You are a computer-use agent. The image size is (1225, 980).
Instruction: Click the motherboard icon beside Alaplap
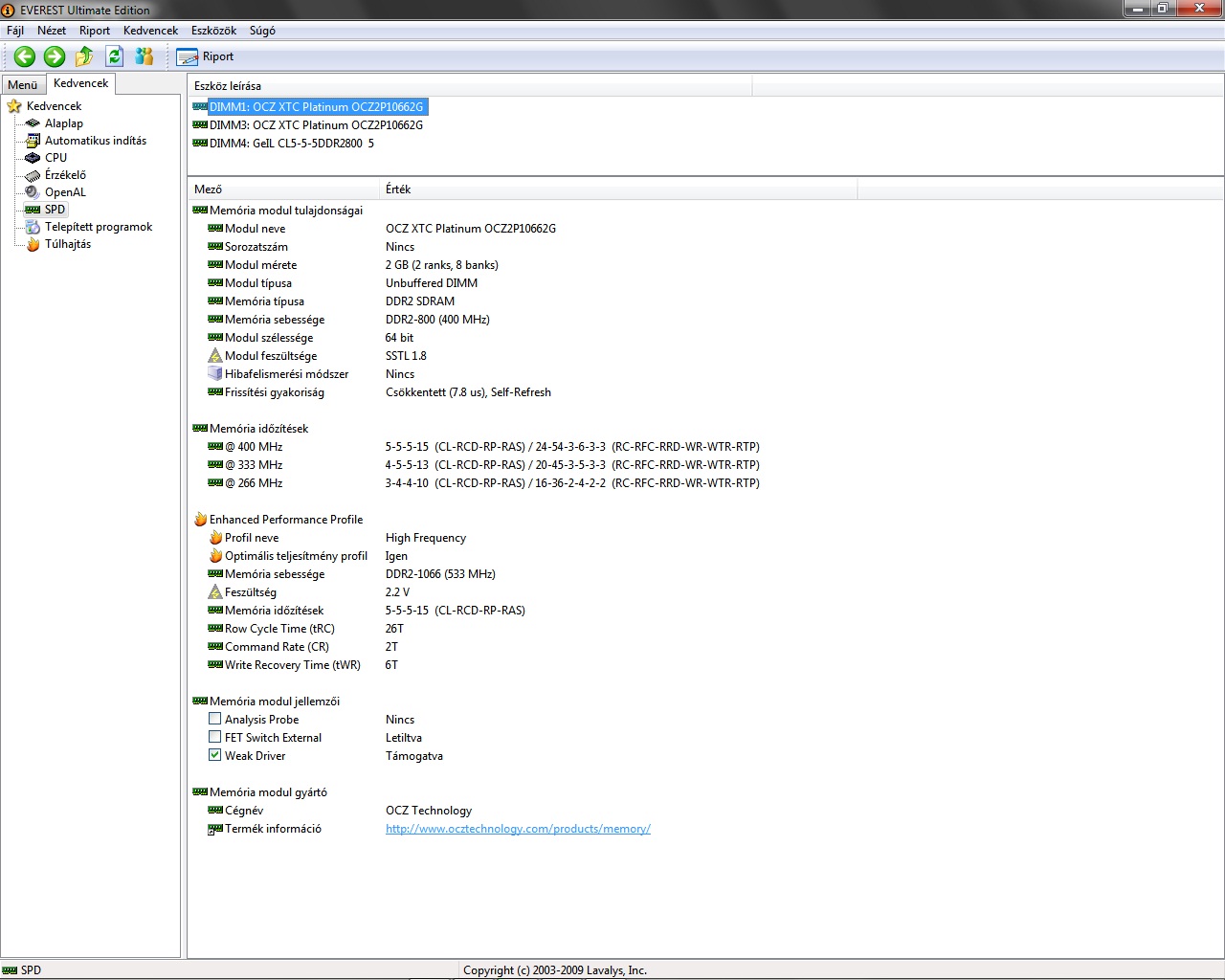tap(33, 123)
